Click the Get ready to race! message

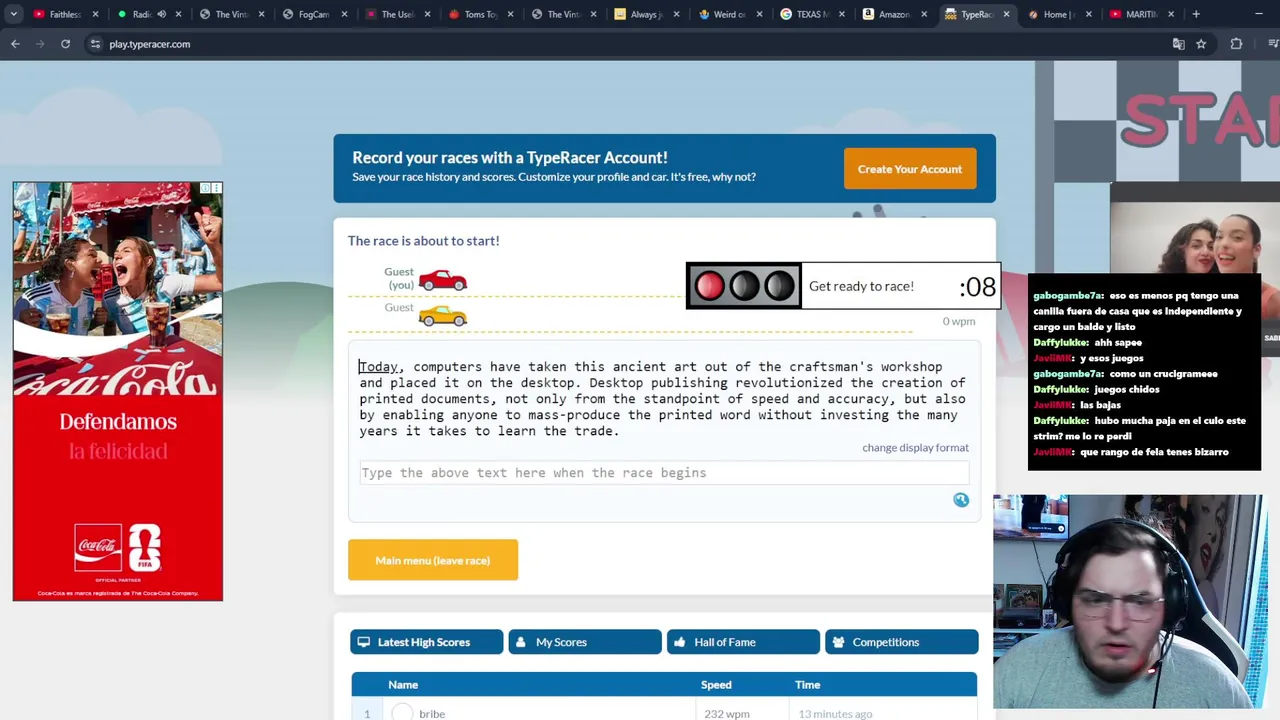point(861,286)
